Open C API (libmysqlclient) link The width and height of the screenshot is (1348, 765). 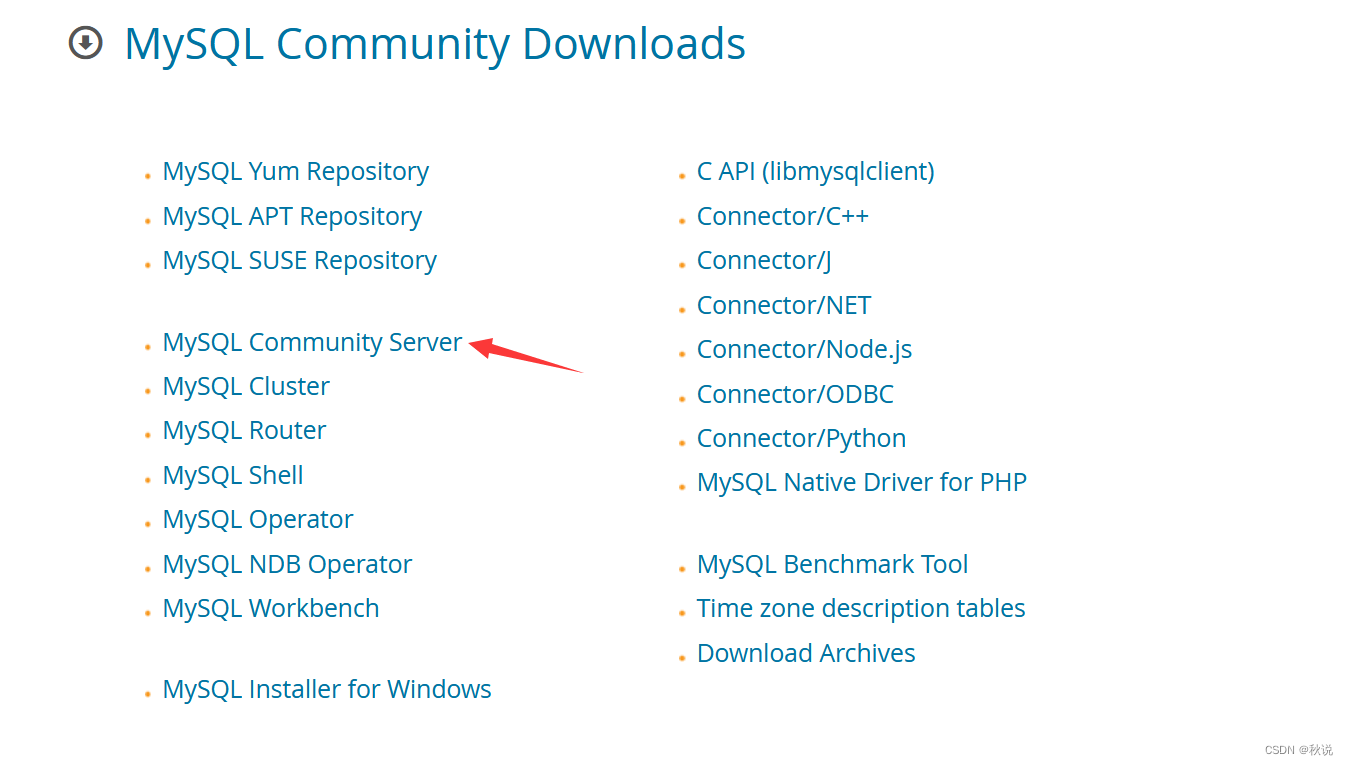click(815, 172)
